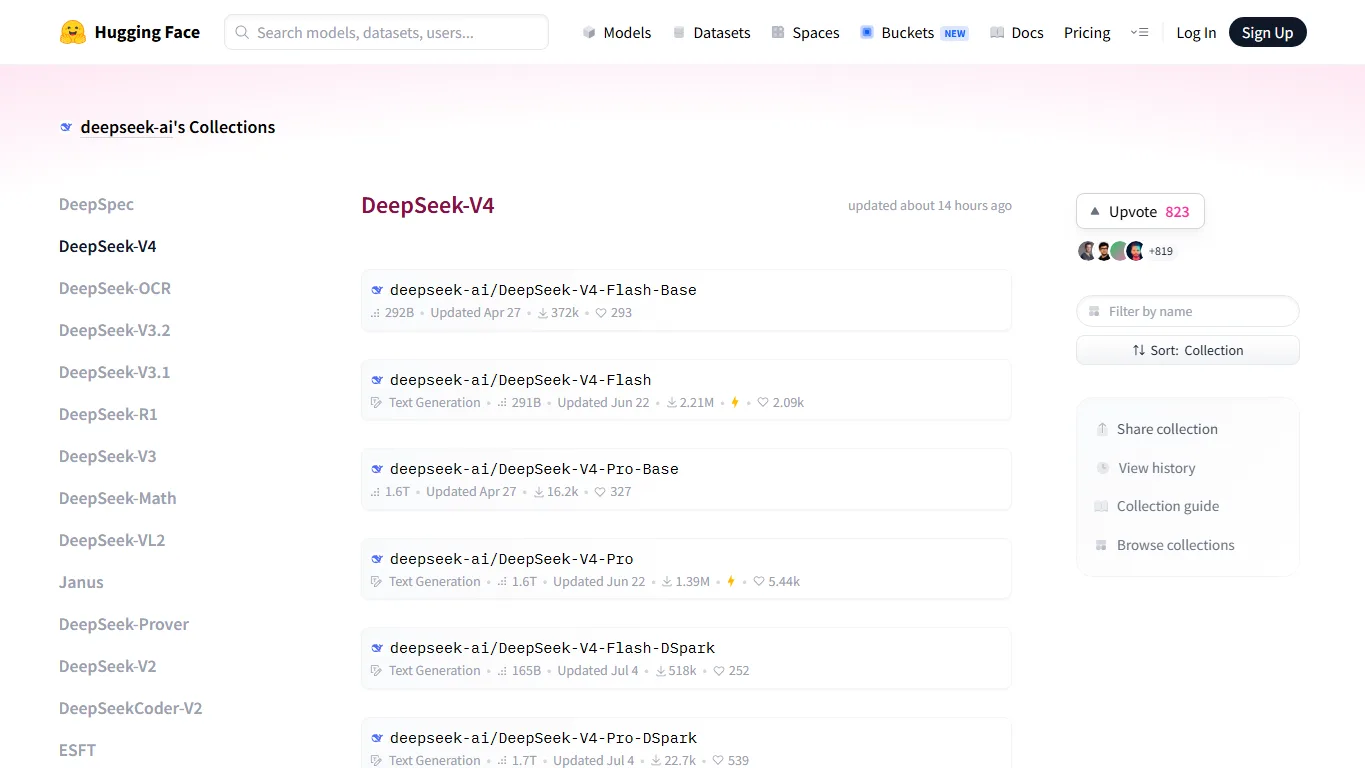Select the DeepSpec collection in sidebar
Image resolution: width=1365 pixels, height=768 pixels.
point(96,204)
